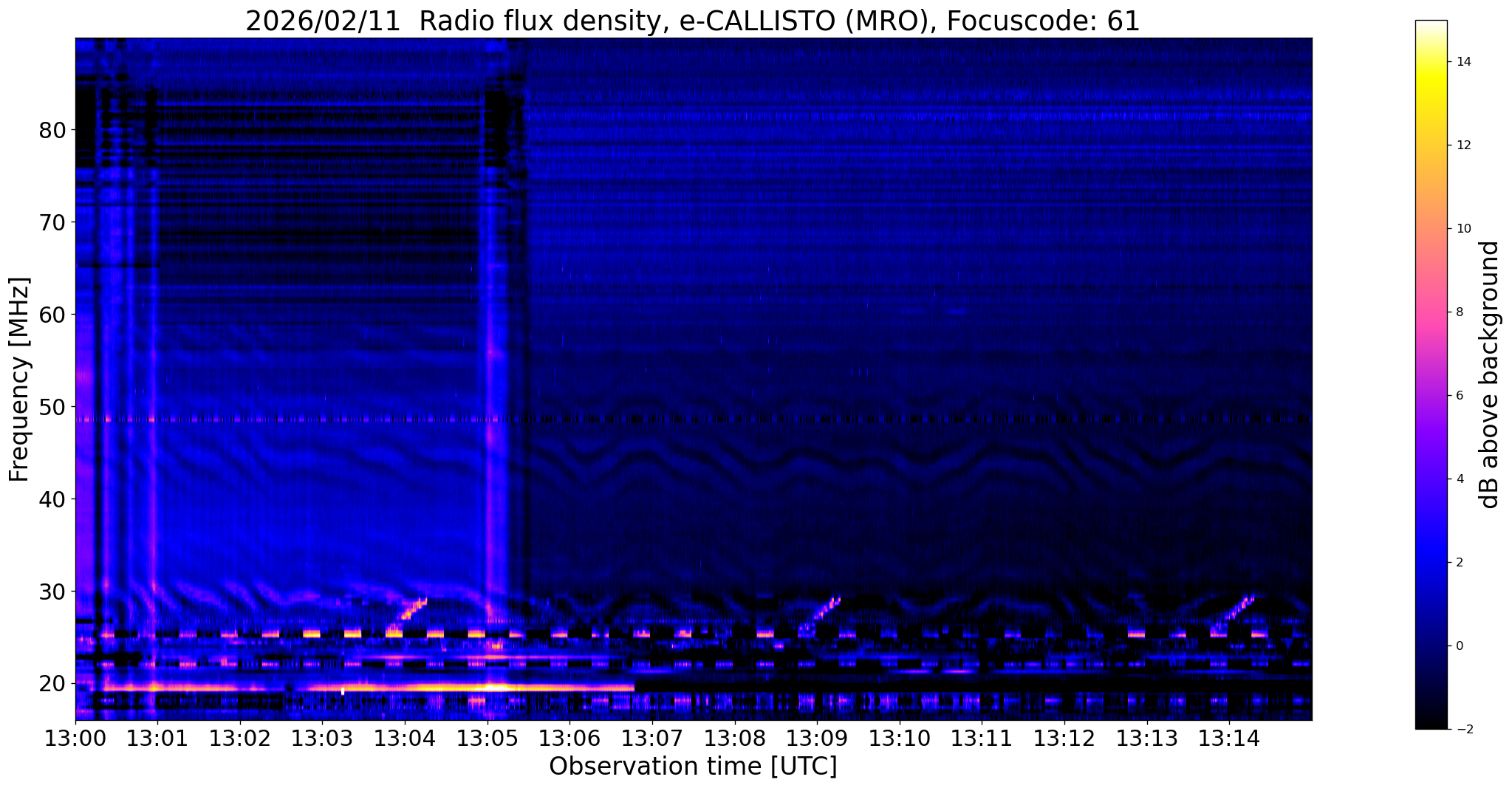Screen dimensions: 1512x788
Task: Pick the 13:05 time tick label
Action: coord(488,739)
